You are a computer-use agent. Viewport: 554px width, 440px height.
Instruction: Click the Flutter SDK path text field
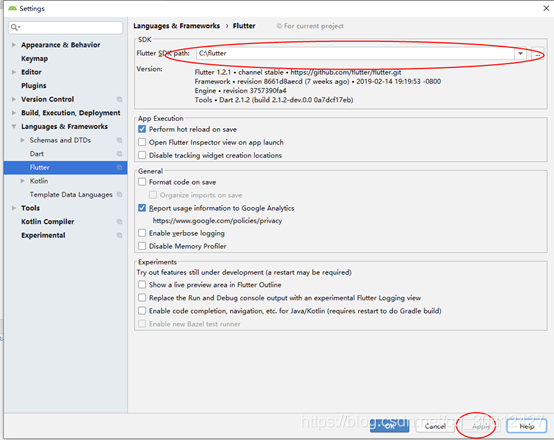coord(355,53)
